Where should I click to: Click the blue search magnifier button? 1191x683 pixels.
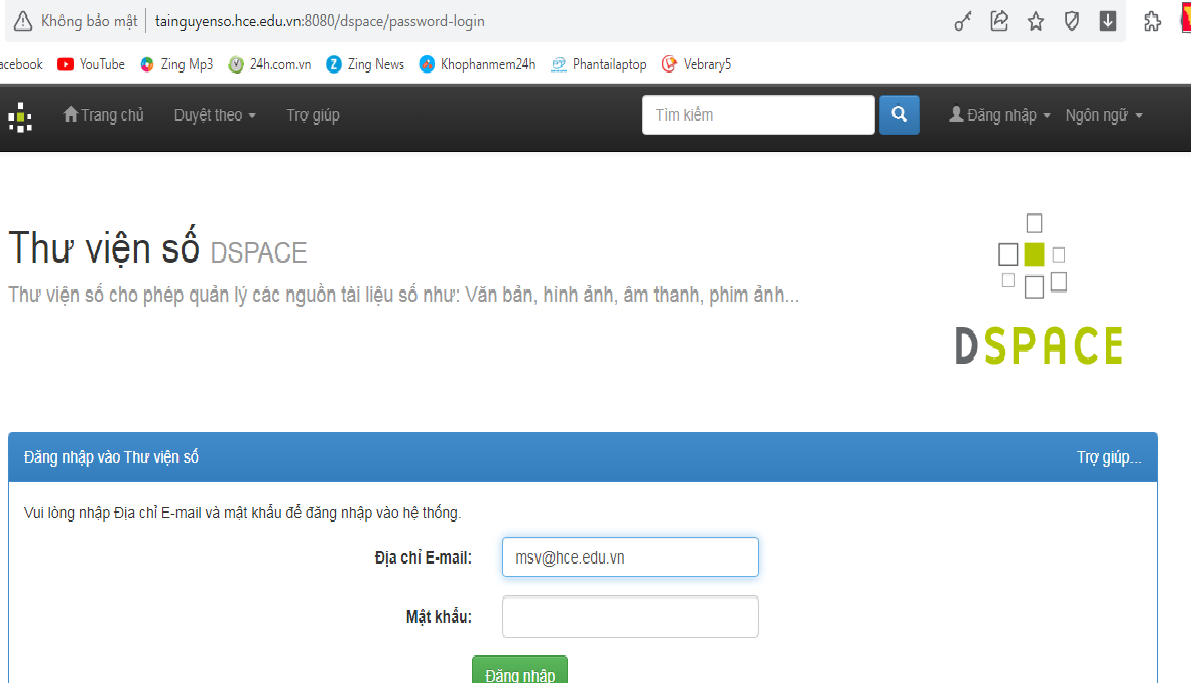[899, 115]
